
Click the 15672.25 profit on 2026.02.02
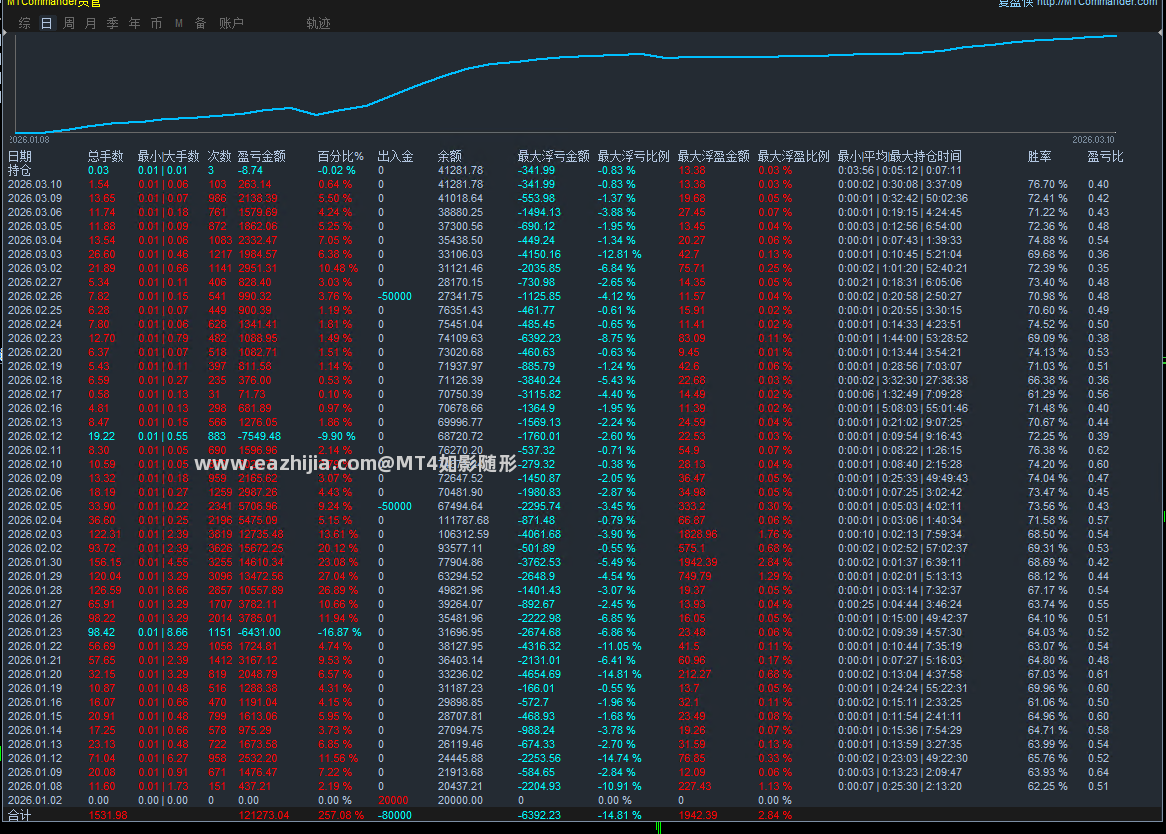pyautogui.click(x=261, y=549)
